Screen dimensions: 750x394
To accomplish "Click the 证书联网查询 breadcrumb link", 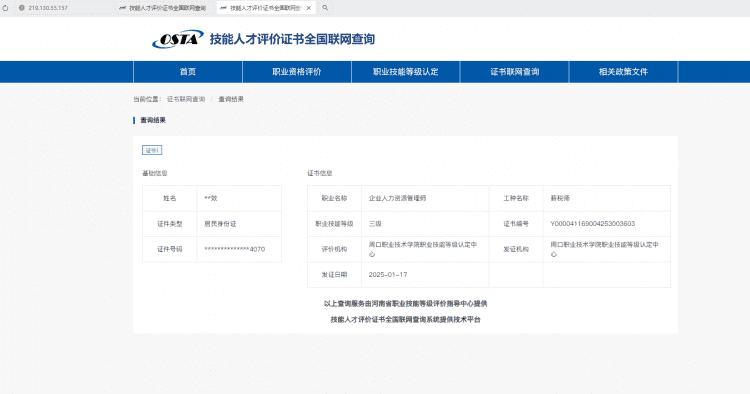I will click(186, 99).
